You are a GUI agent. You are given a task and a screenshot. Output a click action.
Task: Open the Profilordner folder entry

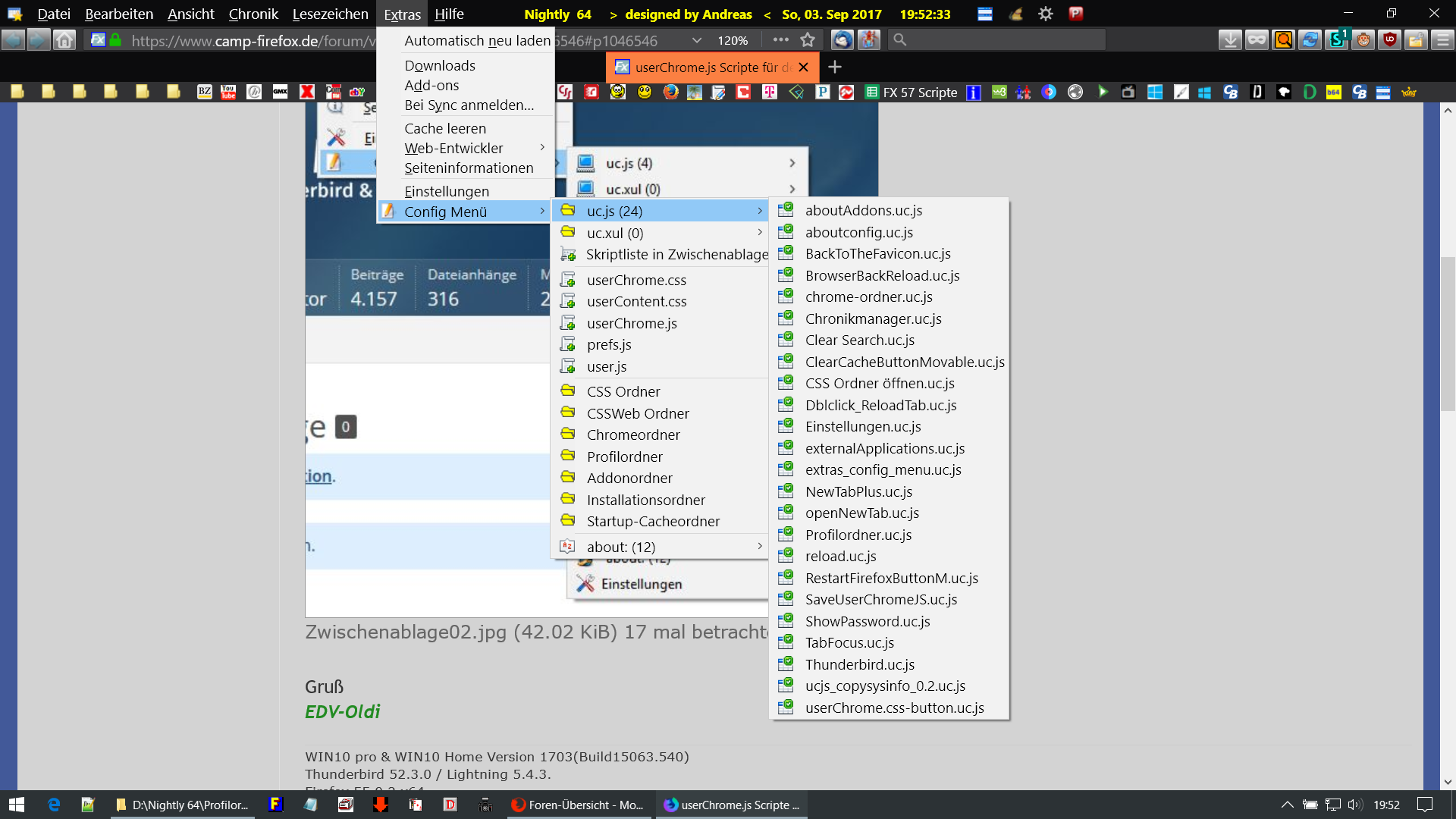tap(624, 457)
